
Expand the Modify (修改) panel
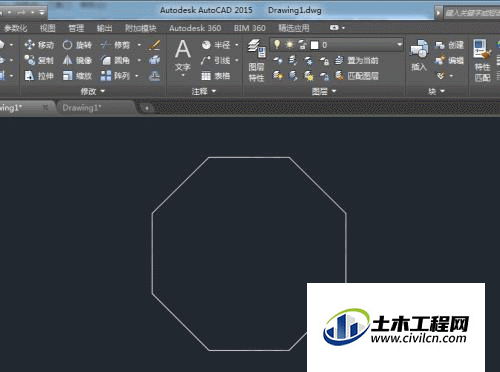pyautogui.click(x=93, y=91)
